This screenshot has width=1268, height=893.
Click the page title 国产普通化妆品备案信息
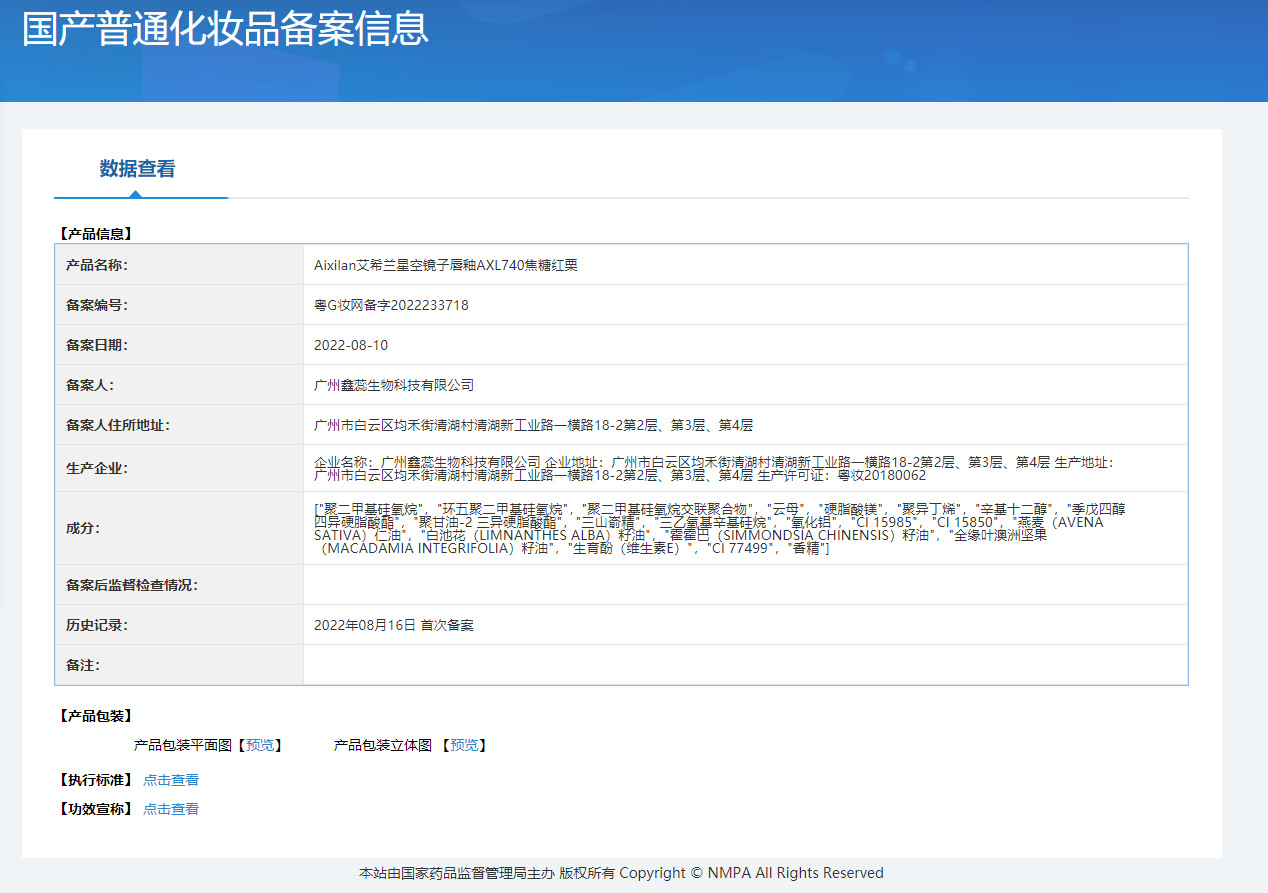(226, 28)
